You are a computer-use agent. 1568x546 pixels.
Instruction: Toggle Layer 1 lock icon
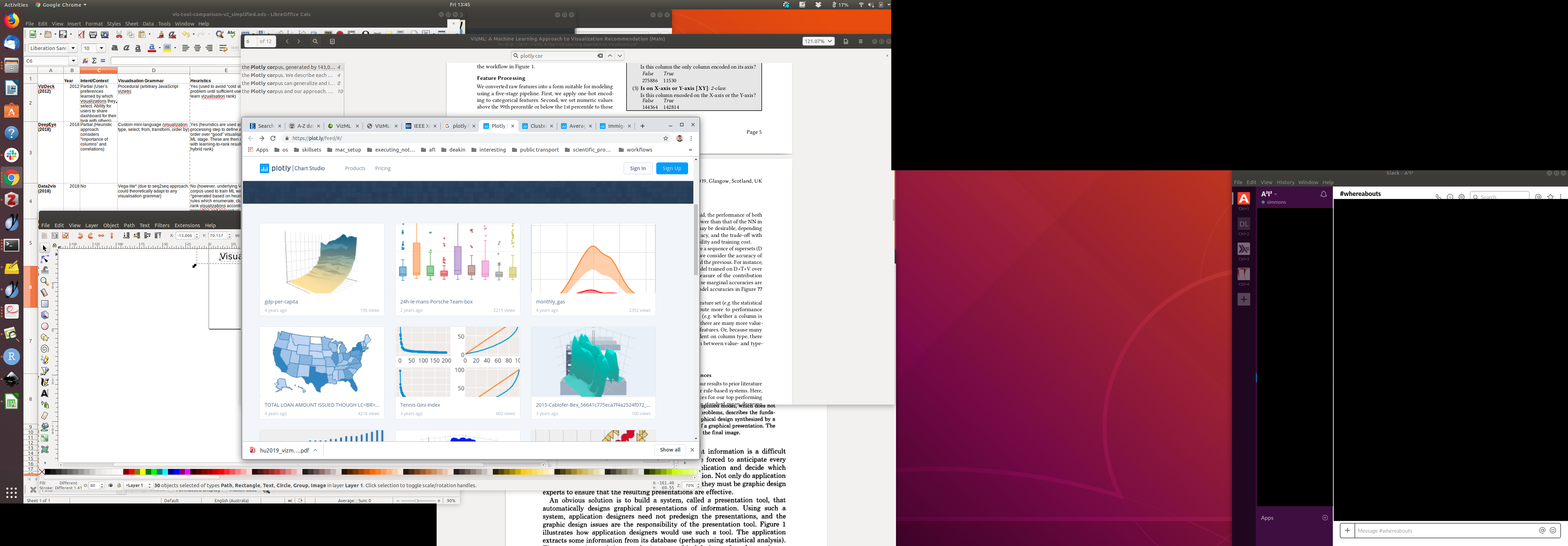coord(119,485)
